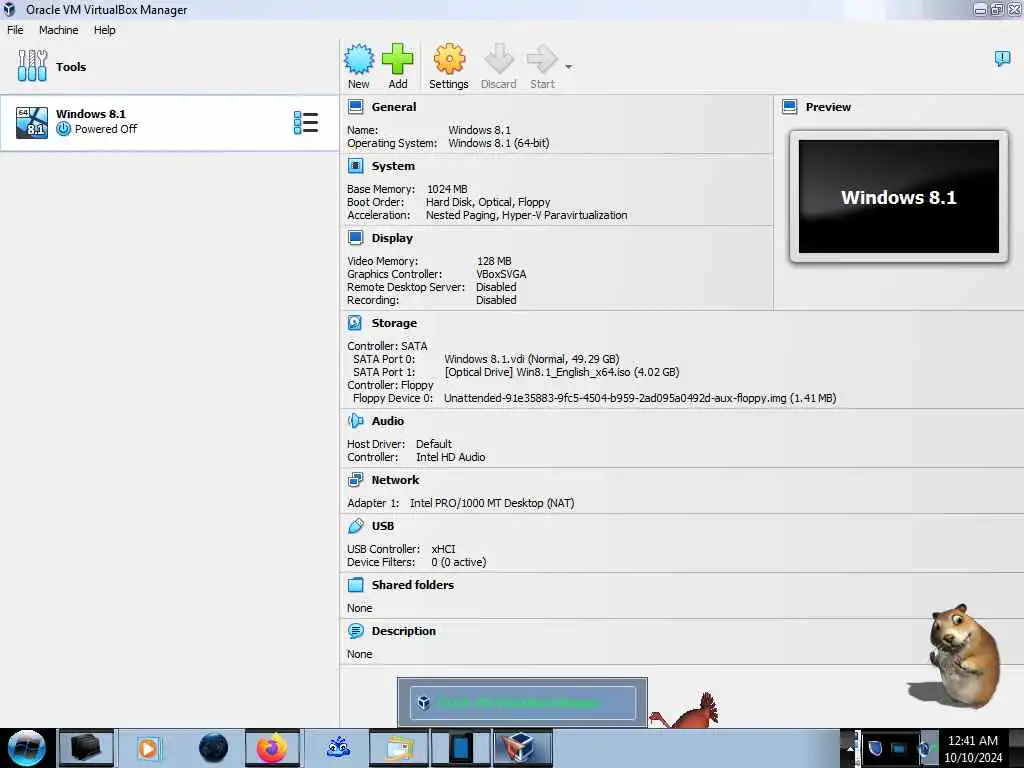Click the Audio section speaker icon
1024x768 pixels.
point(355,421)
